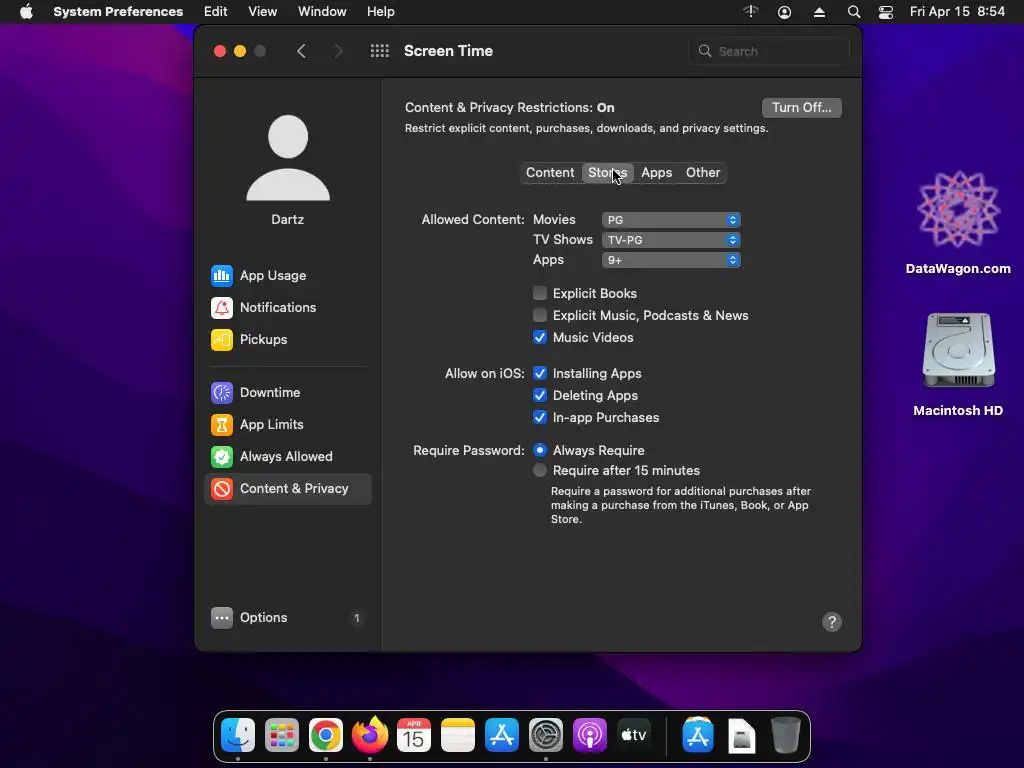This screenshot has height=768, width=1024.
Task: Open Screen Time Options
Action: (249, 618)
